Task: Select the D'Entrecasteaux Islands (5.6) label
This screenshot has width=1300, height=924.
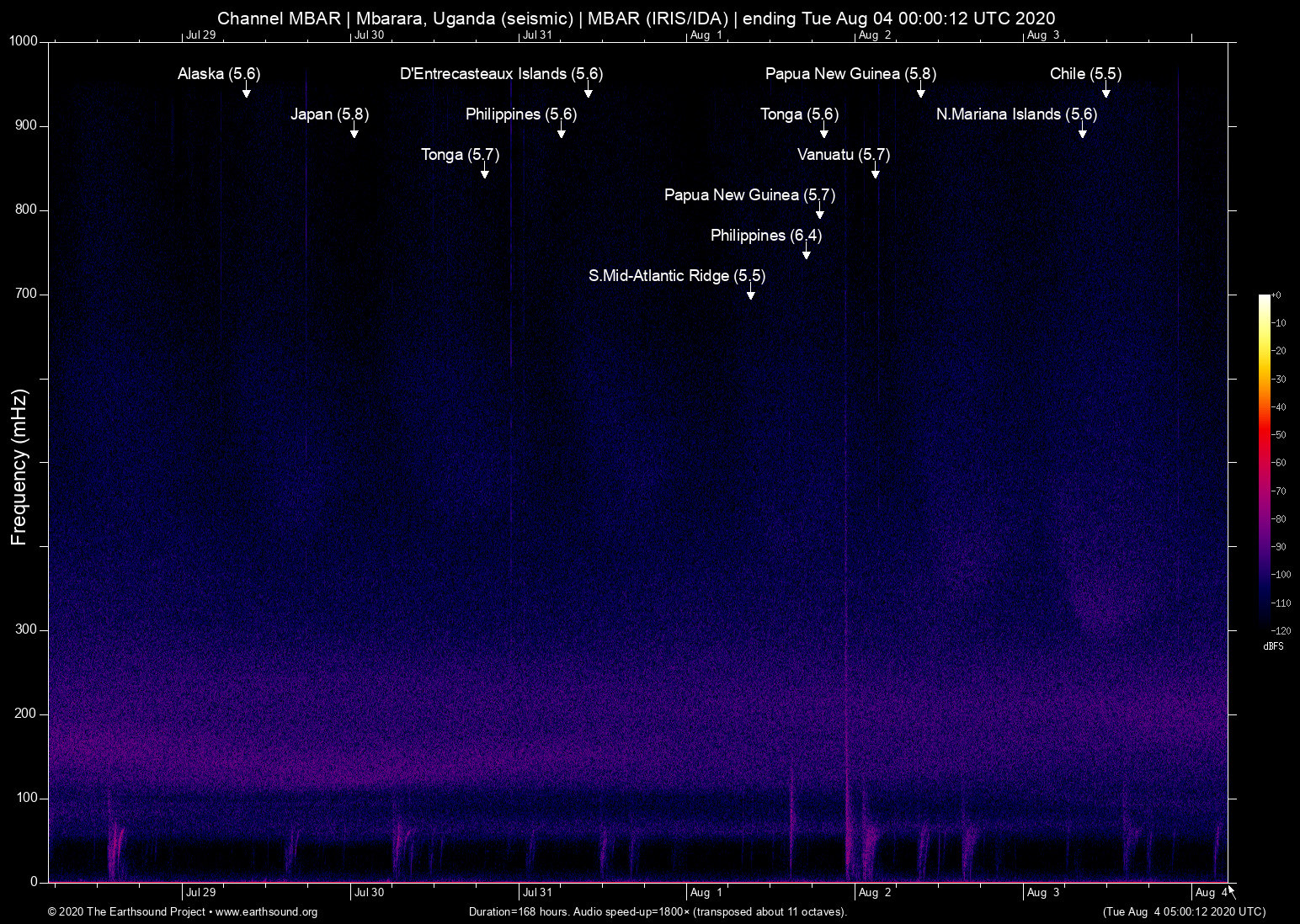Action: pos(502,74)
